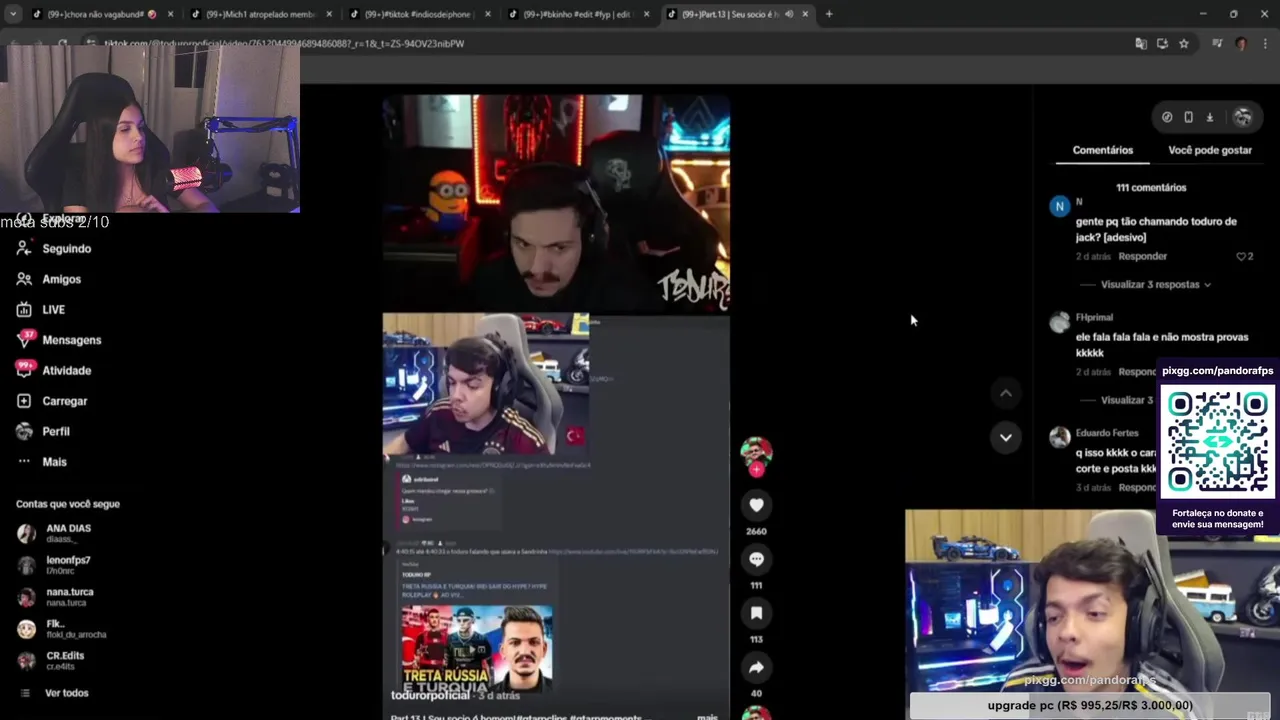1280x720 pixels.
Task: Expand the Ver todos followed accounts list
Action: coord(66,693)
